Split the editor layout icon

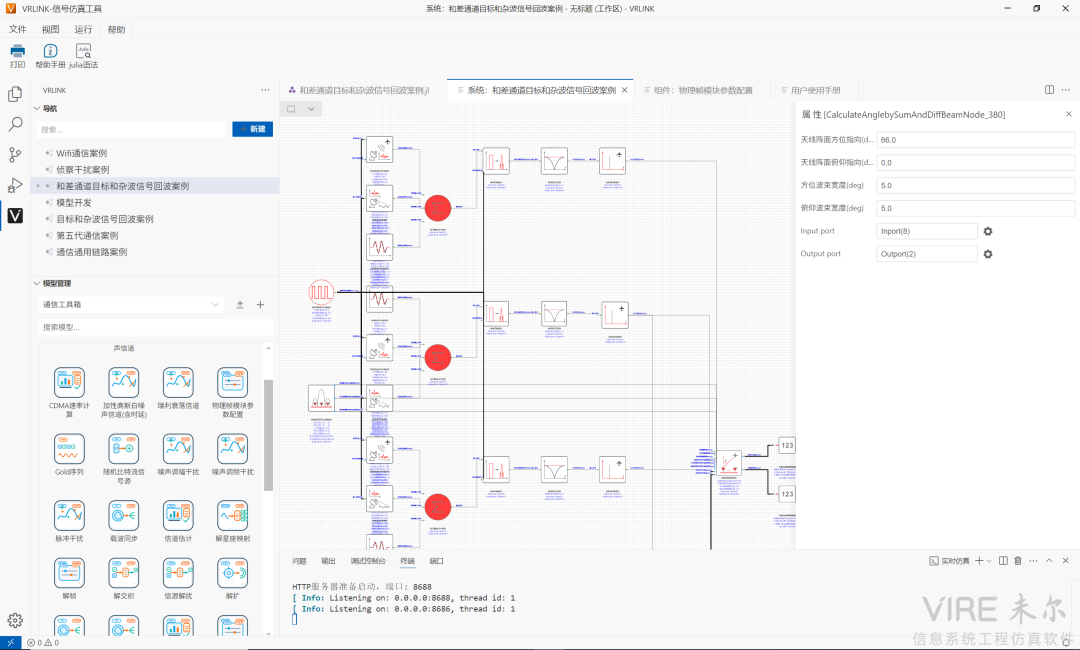(1049, 90)
